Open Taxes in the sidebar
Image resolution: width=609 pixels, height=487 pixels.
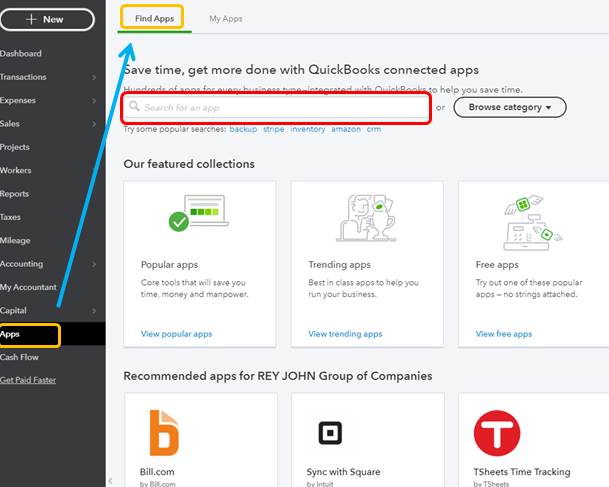coord(10,217)
